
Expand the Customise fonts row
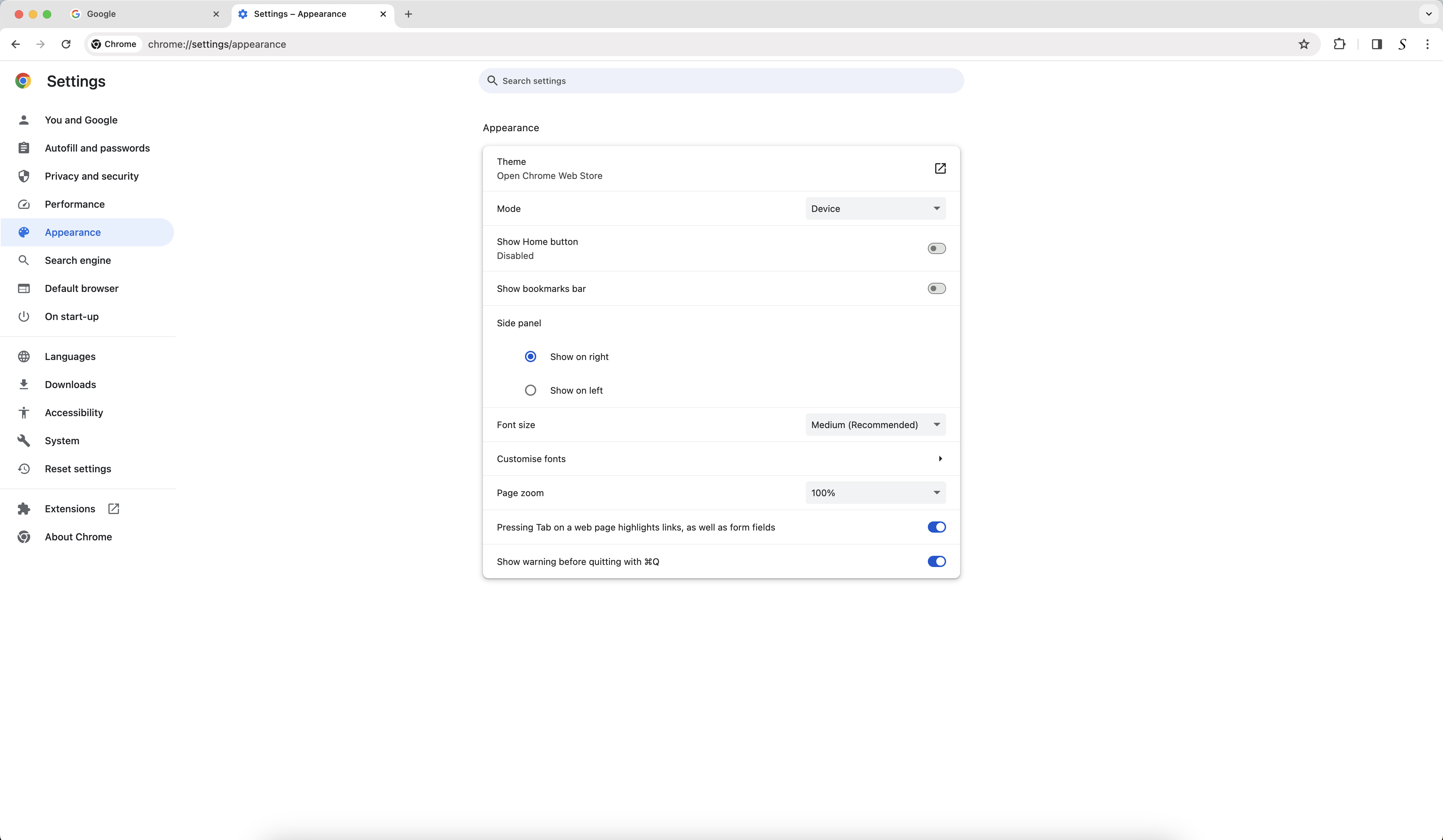[720, 459]
